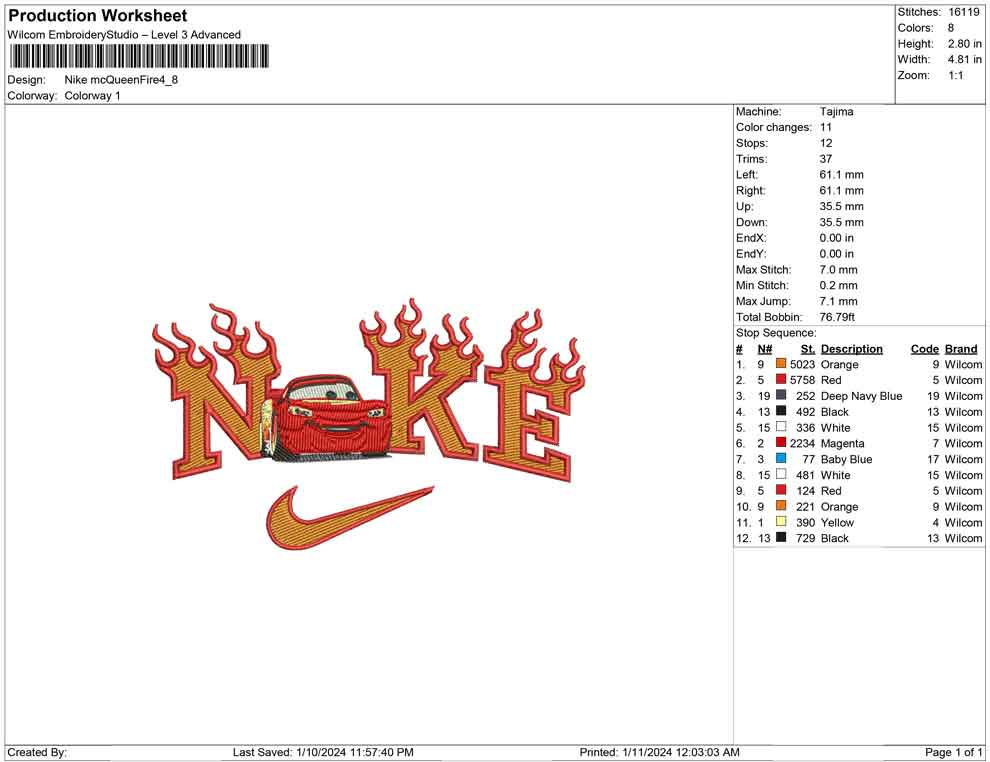The height and width of the screenshot is (762, 990).
Task: Click the orange swatch for stop 1
Action: 781,365
